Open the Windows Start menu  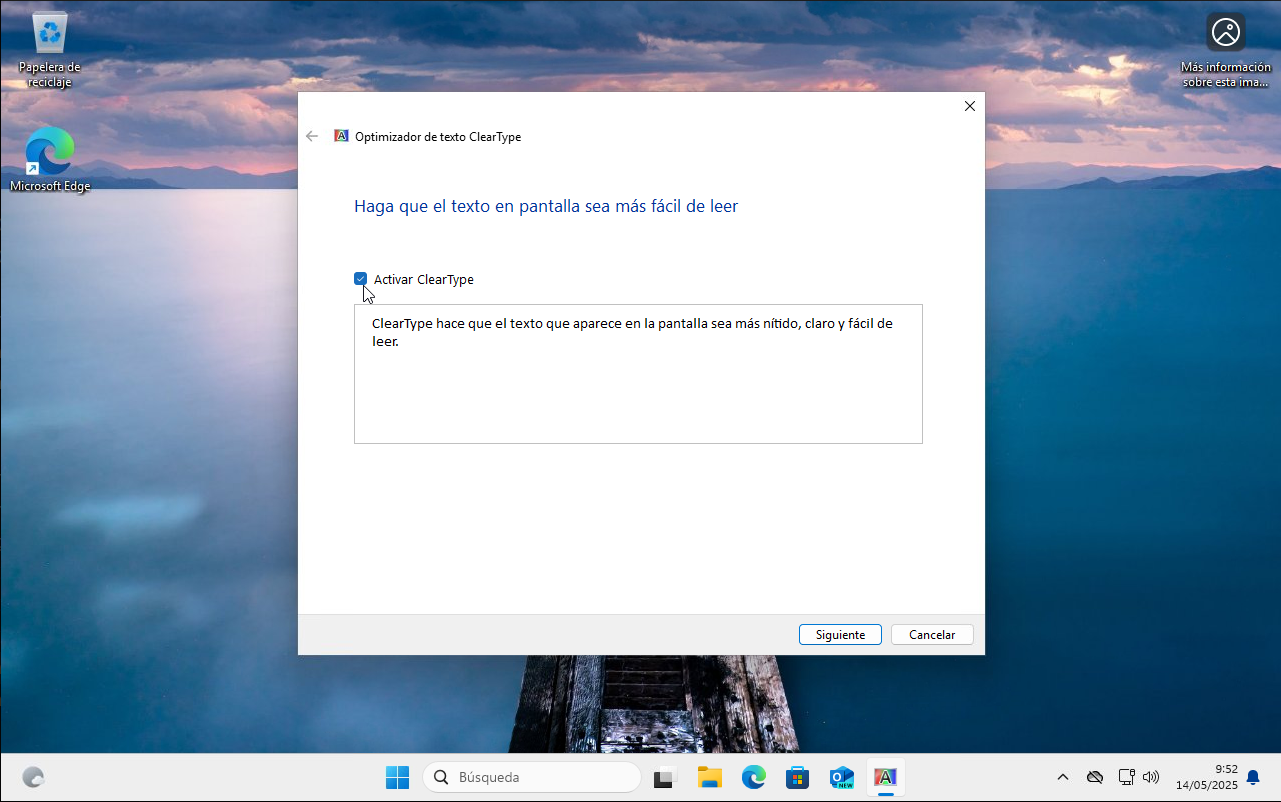[397, 777]
